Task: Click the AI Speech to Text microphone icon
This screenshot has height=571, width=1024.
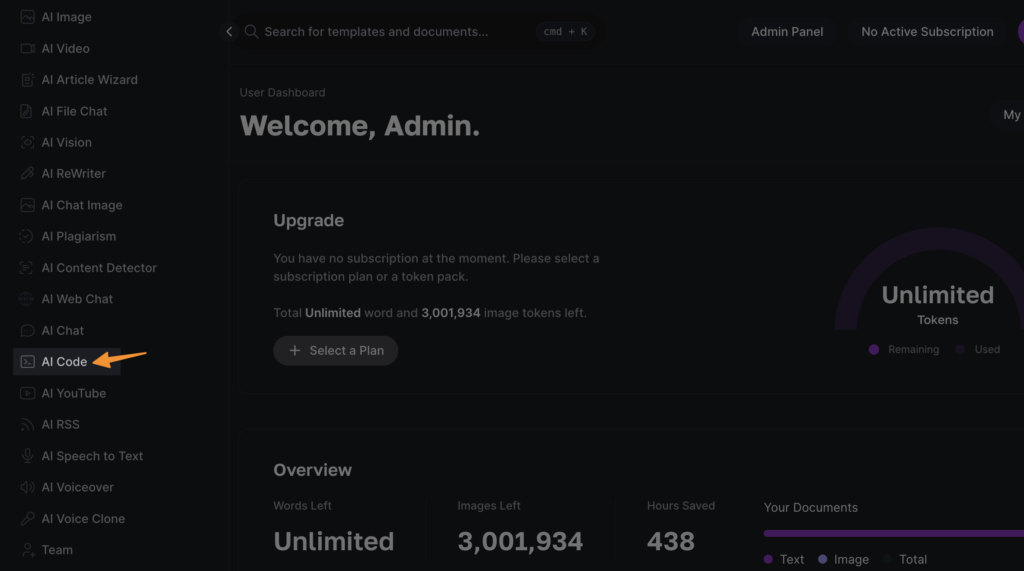Action: 28,456
